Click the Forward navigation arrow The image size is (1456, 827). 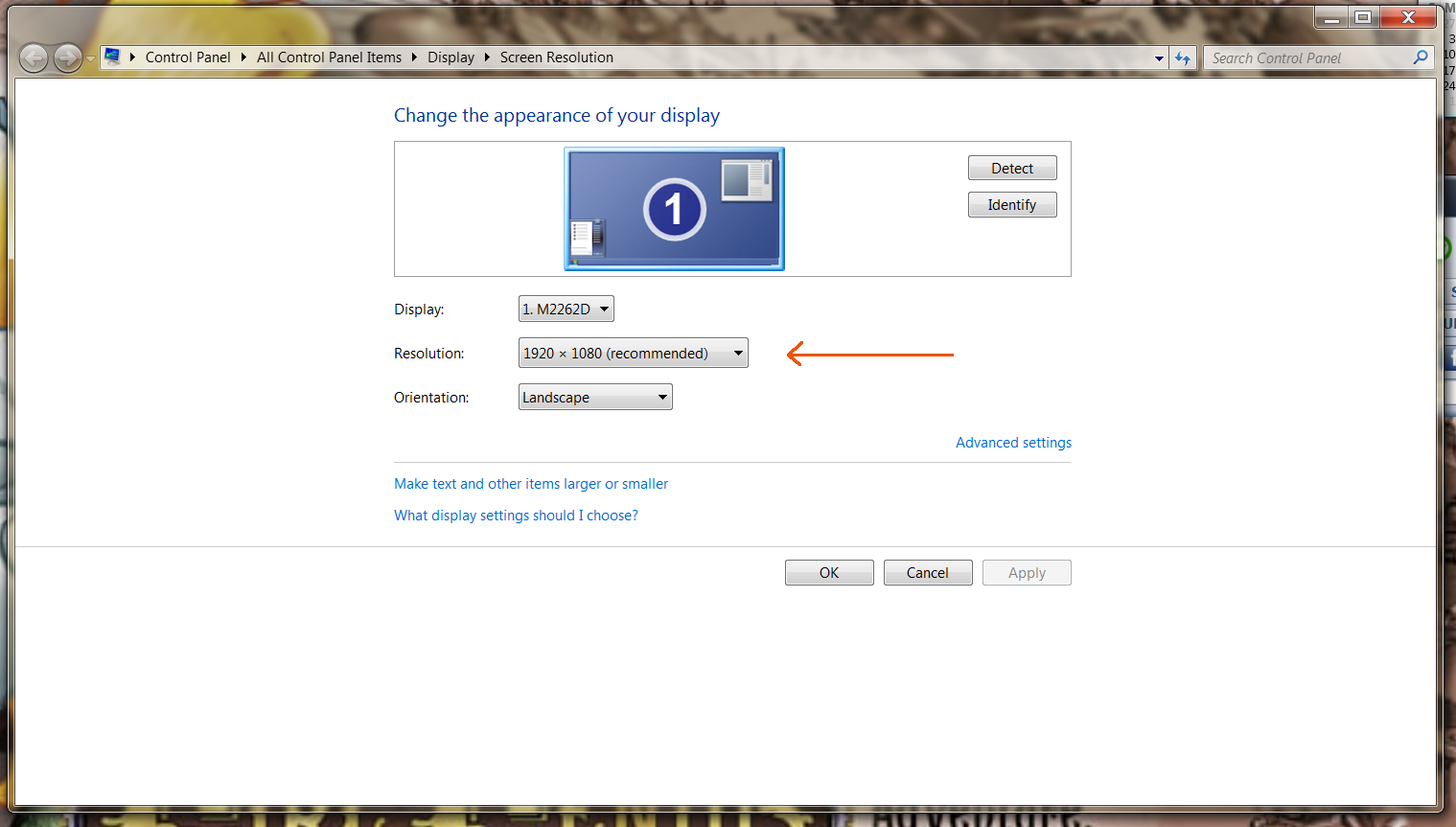pyautogui.click(x=67, y=58)
